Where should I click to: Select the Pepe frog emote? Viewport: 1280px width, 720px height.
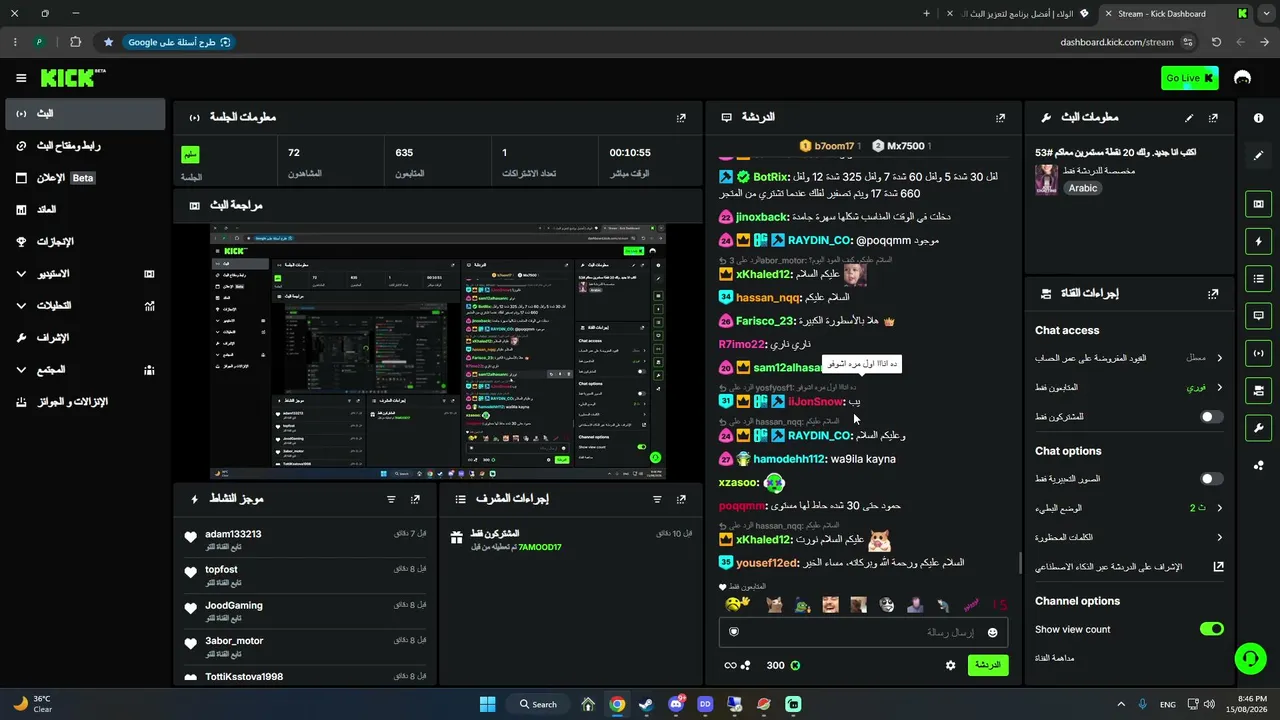coord(802,604)
